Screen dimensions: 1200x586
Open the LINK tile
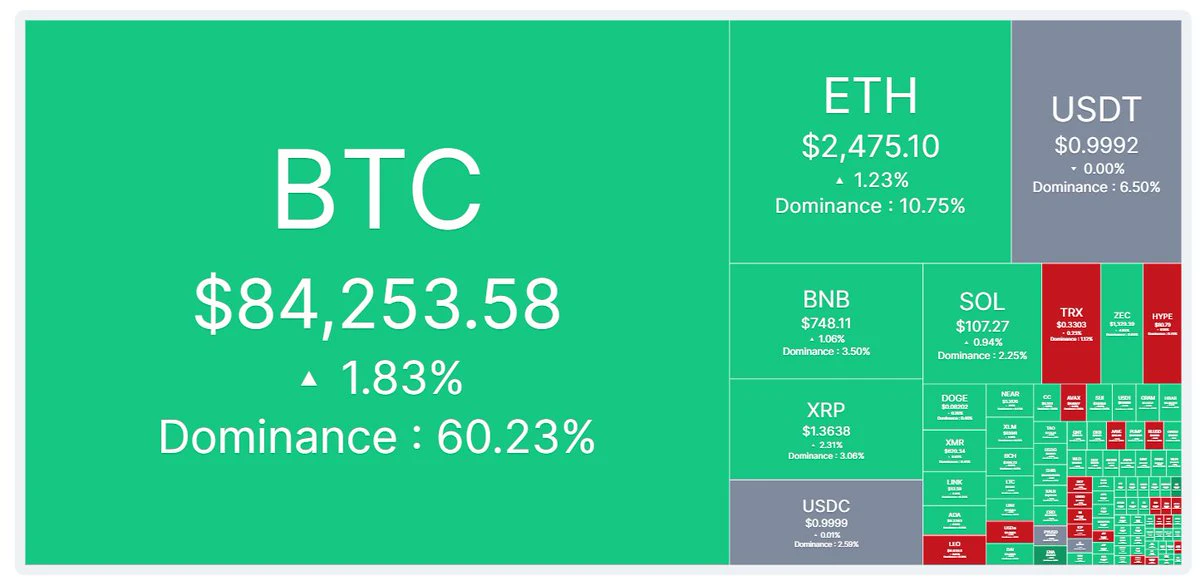coord(954,489)
